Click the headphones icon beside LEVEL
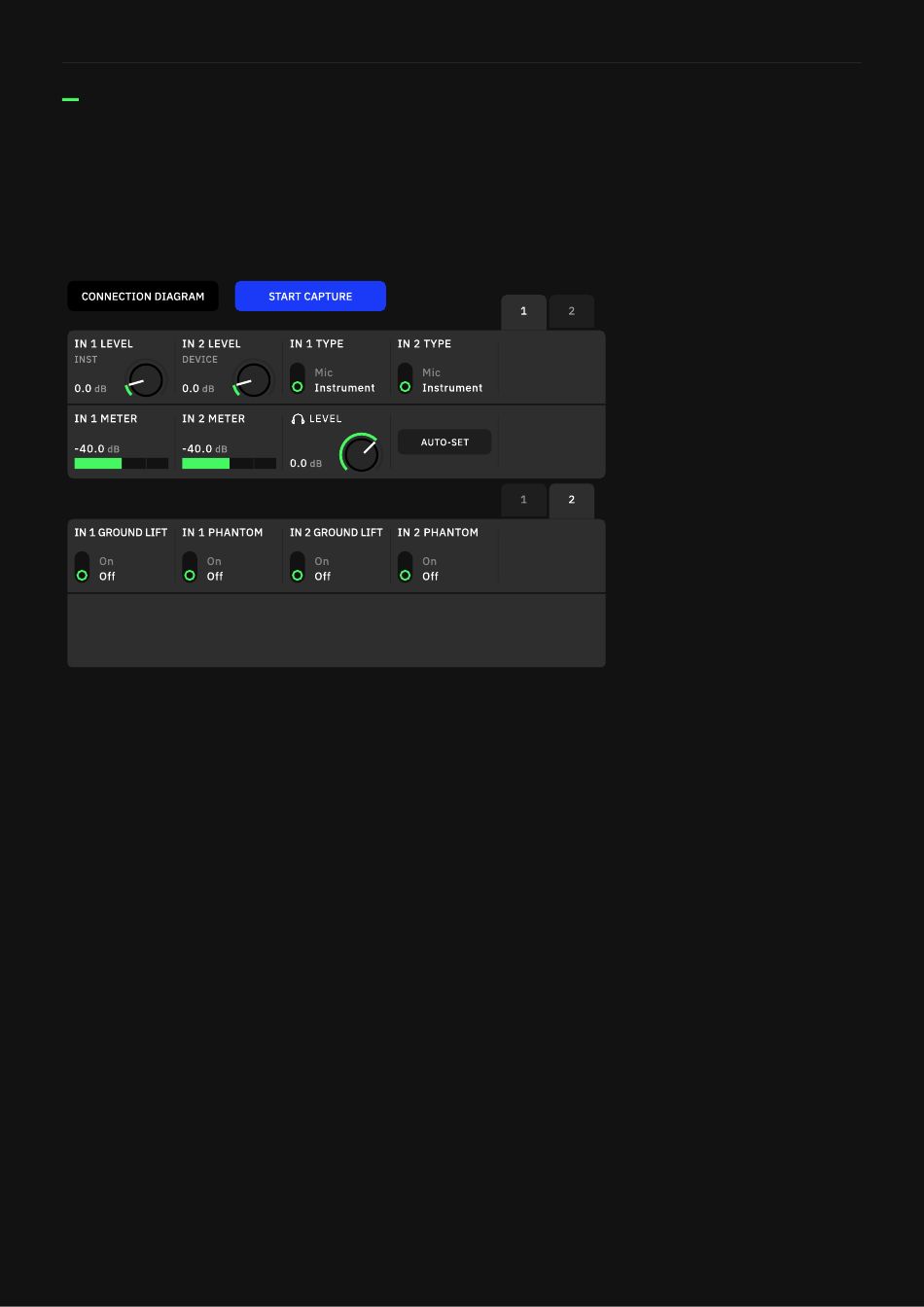The width and height of the screenshot is (924, 1307). 298,419
